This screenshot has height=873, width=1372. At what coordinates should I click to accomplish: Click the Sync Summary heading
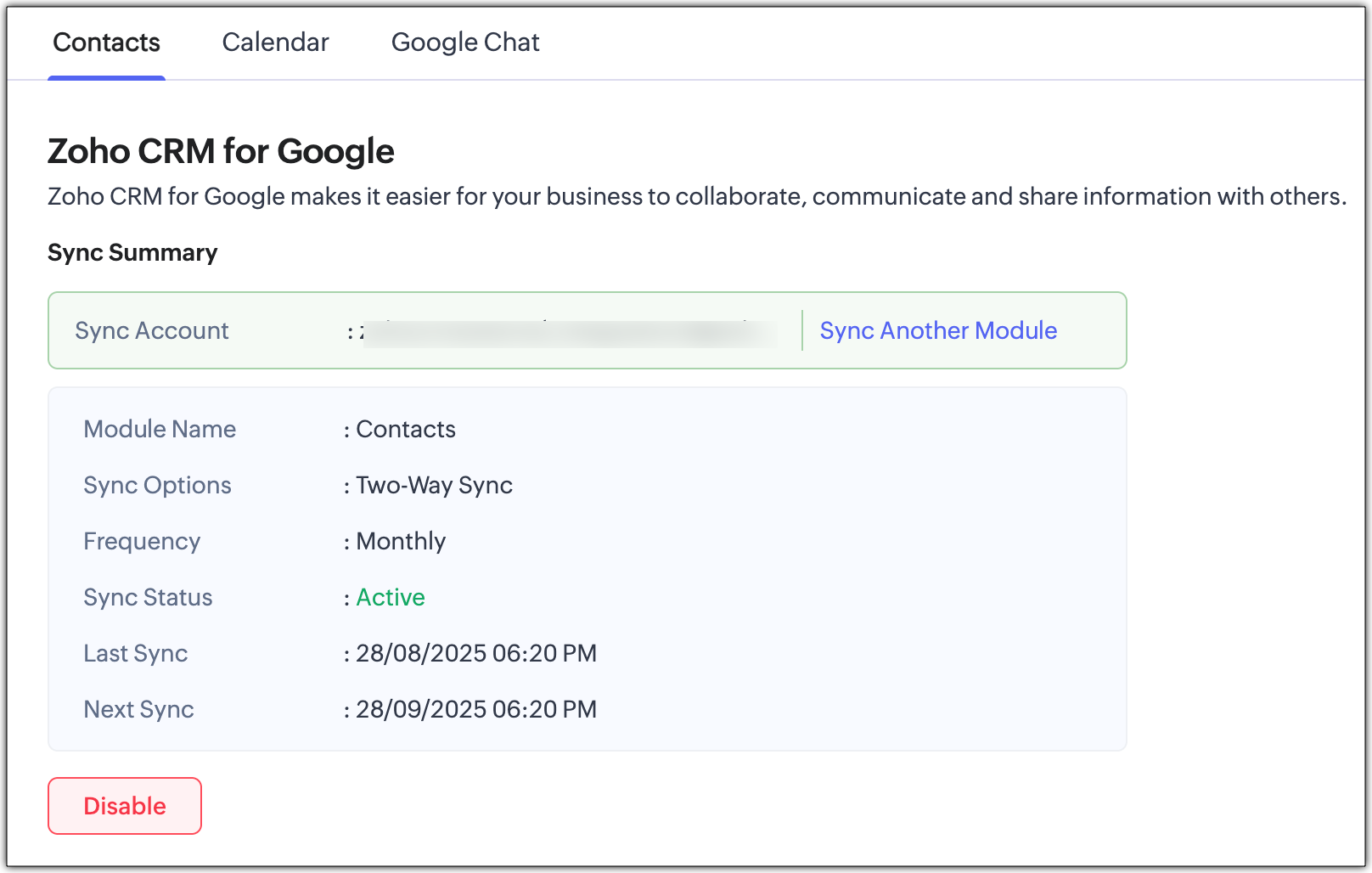(132, 252)
